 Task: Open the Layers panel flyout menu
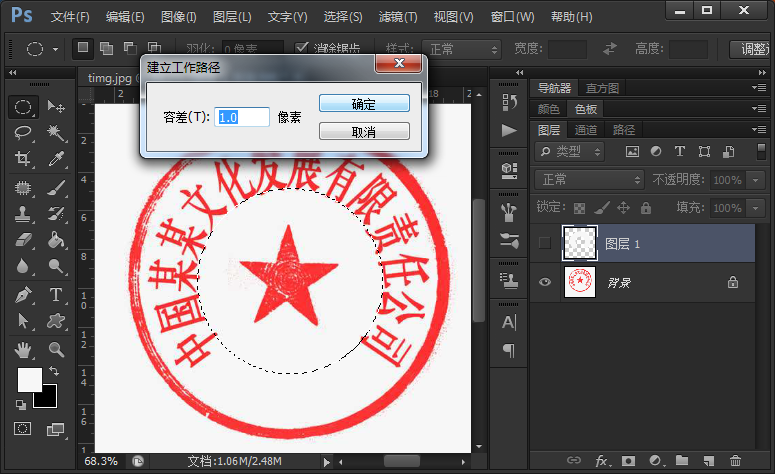pyautogui.click(x=759, y=129)
